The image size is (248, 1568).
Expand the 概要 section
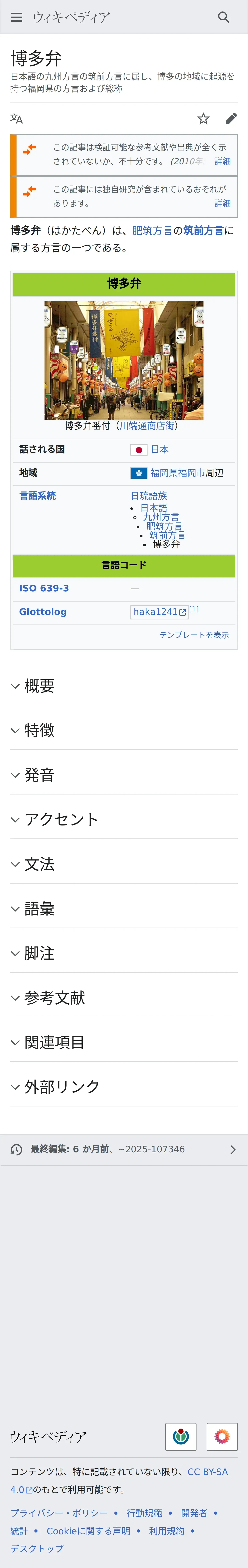pos(39,686)
